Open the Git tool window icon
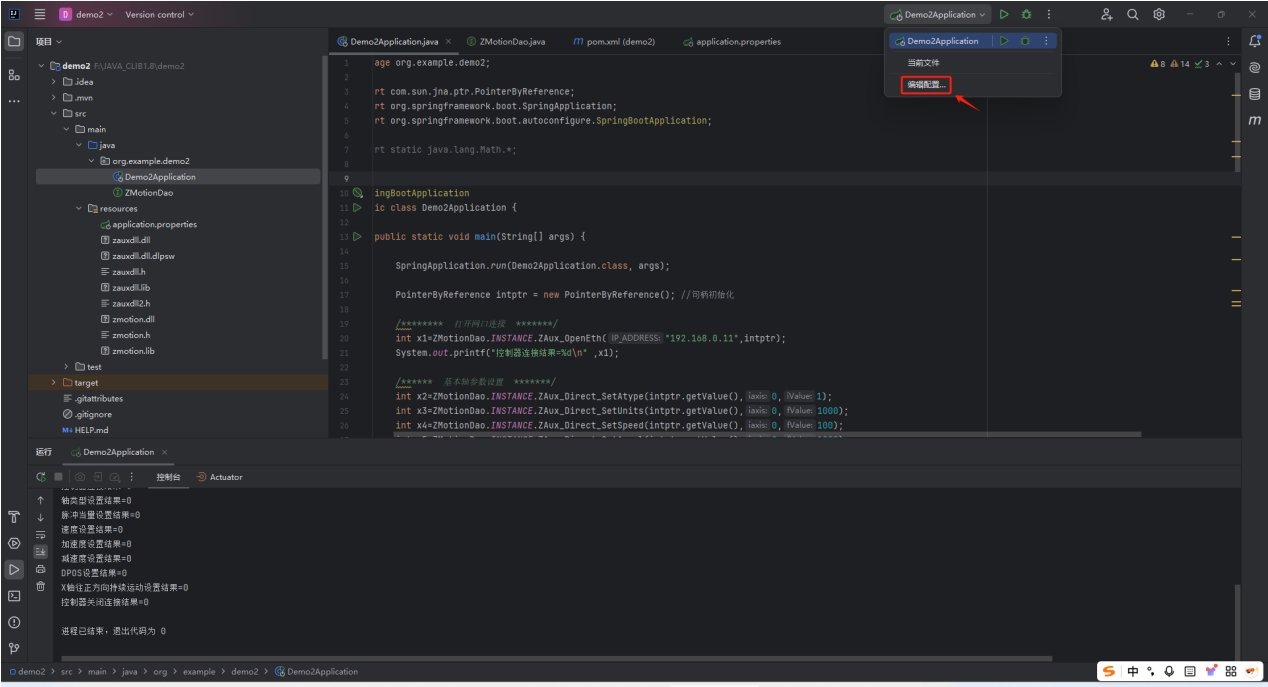This screenshot has width=1268, height=687. [x=14, y=648]
